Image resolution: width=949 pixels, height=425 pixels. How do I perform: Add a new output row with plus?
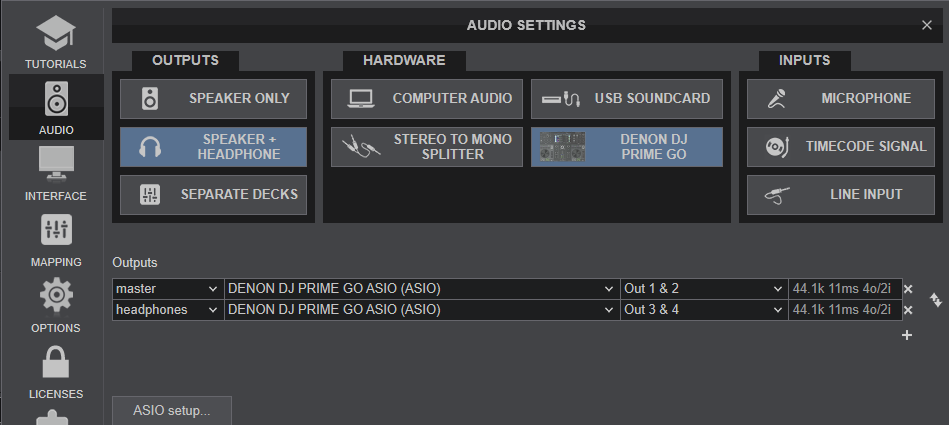pyautogui.click(x=907, y=335)
